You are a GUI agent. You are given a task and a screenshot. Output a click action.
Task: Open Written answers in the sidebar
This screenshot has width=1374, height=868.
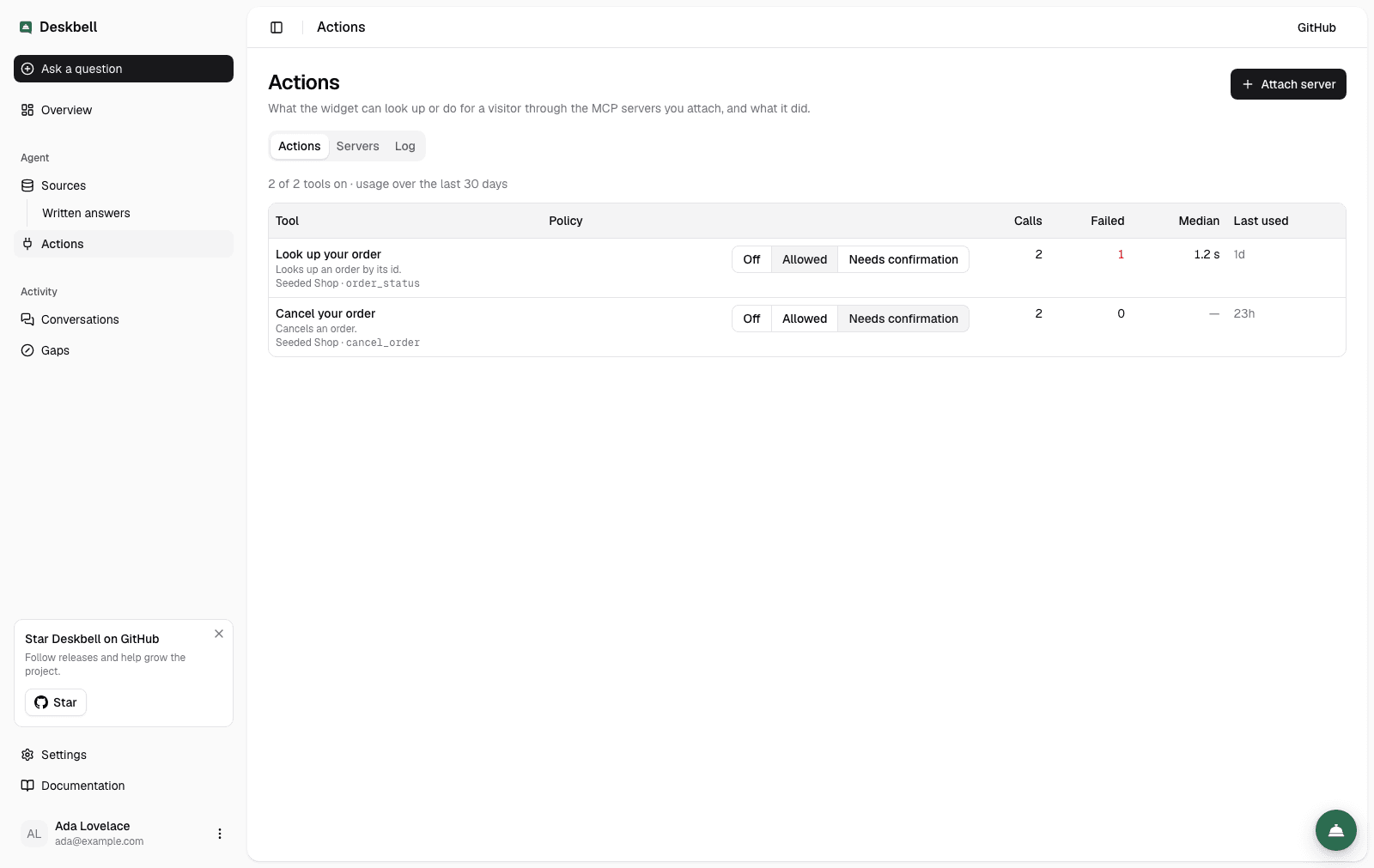132,213
